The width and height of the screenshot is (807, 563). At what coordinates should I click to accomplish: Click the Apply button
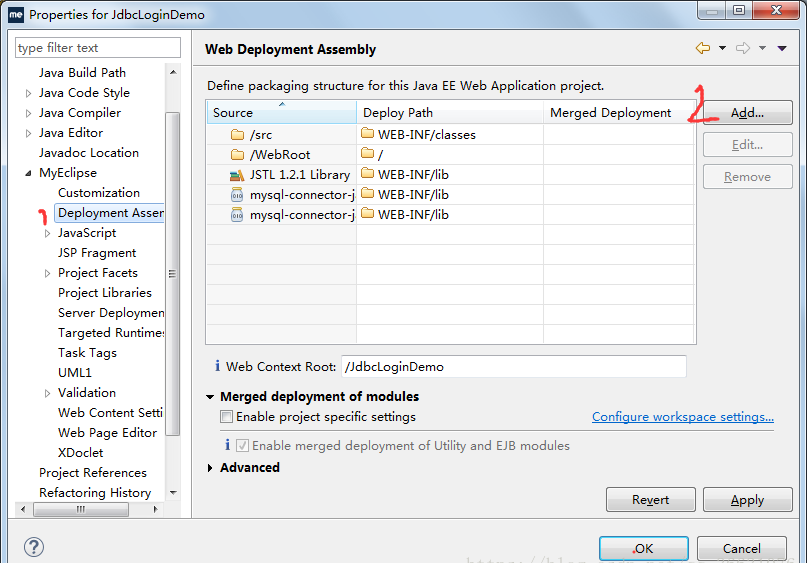pyautogui.click(x=747, y=500)
